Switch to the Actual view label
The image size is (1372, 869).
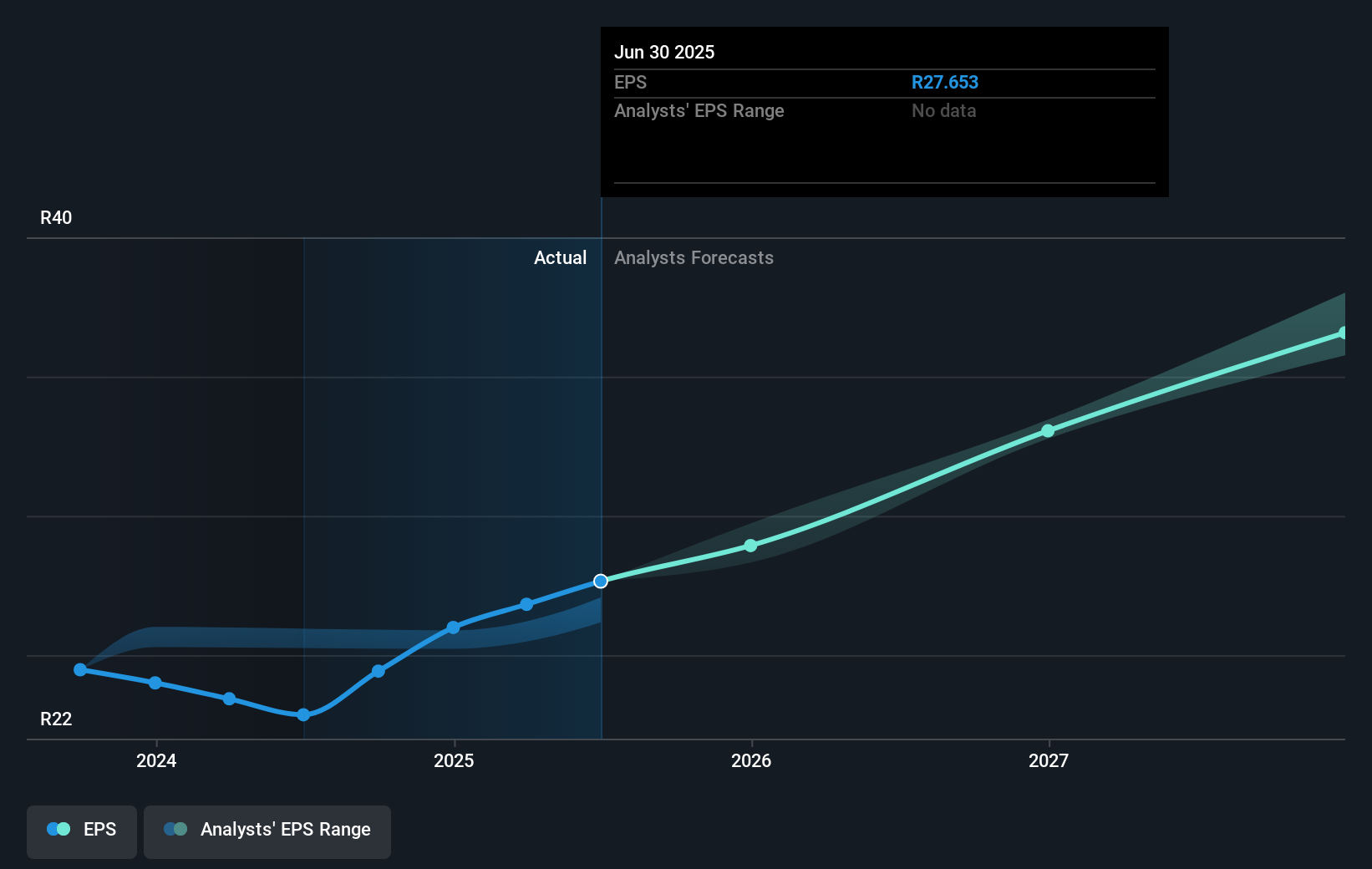point(560,257)
